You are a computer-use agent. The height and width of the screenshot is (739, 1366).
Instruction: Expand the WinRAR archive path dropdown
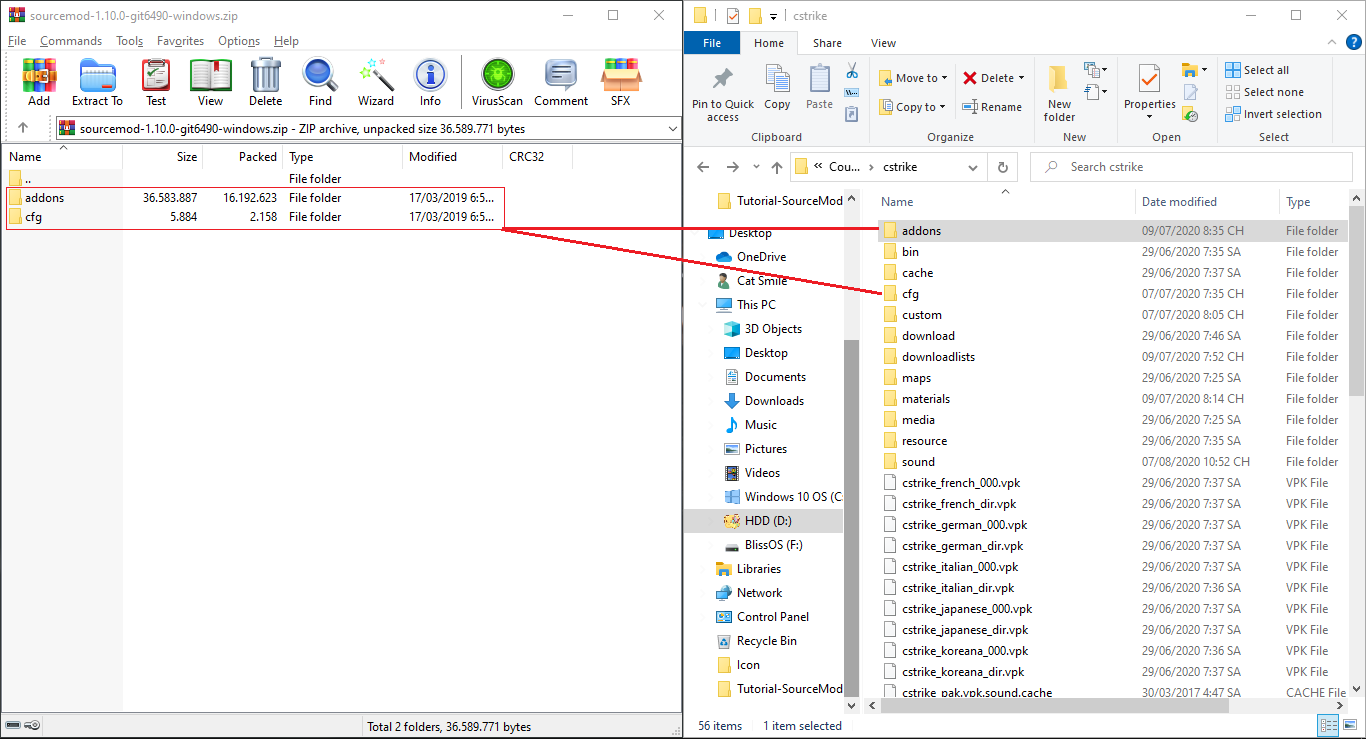click(x=671, y=128)
